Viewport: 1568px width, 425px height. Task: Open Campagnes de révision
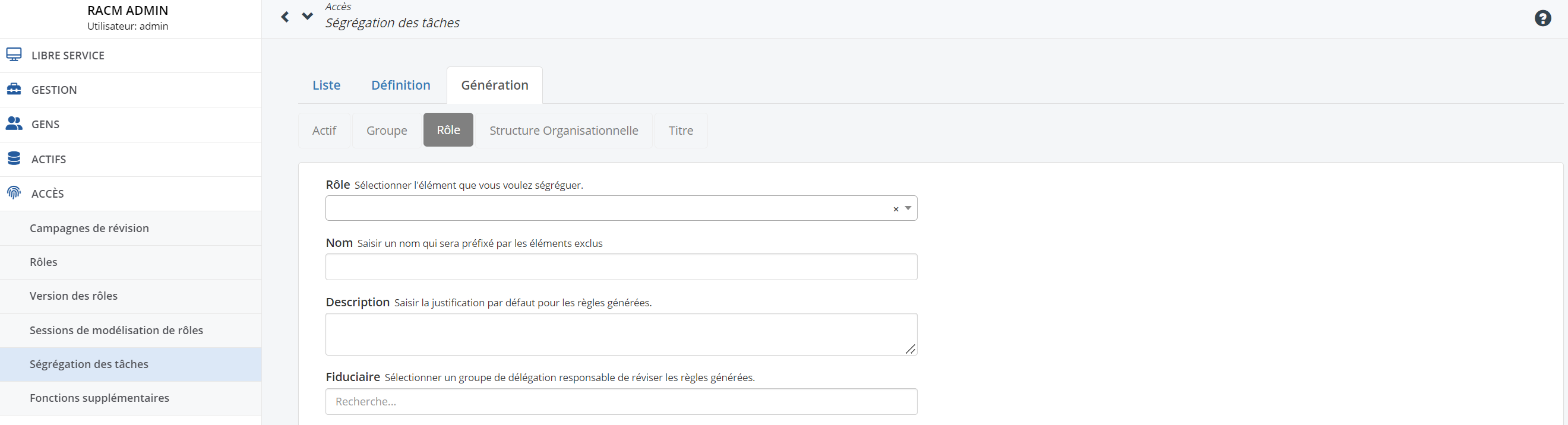[131, 228]
